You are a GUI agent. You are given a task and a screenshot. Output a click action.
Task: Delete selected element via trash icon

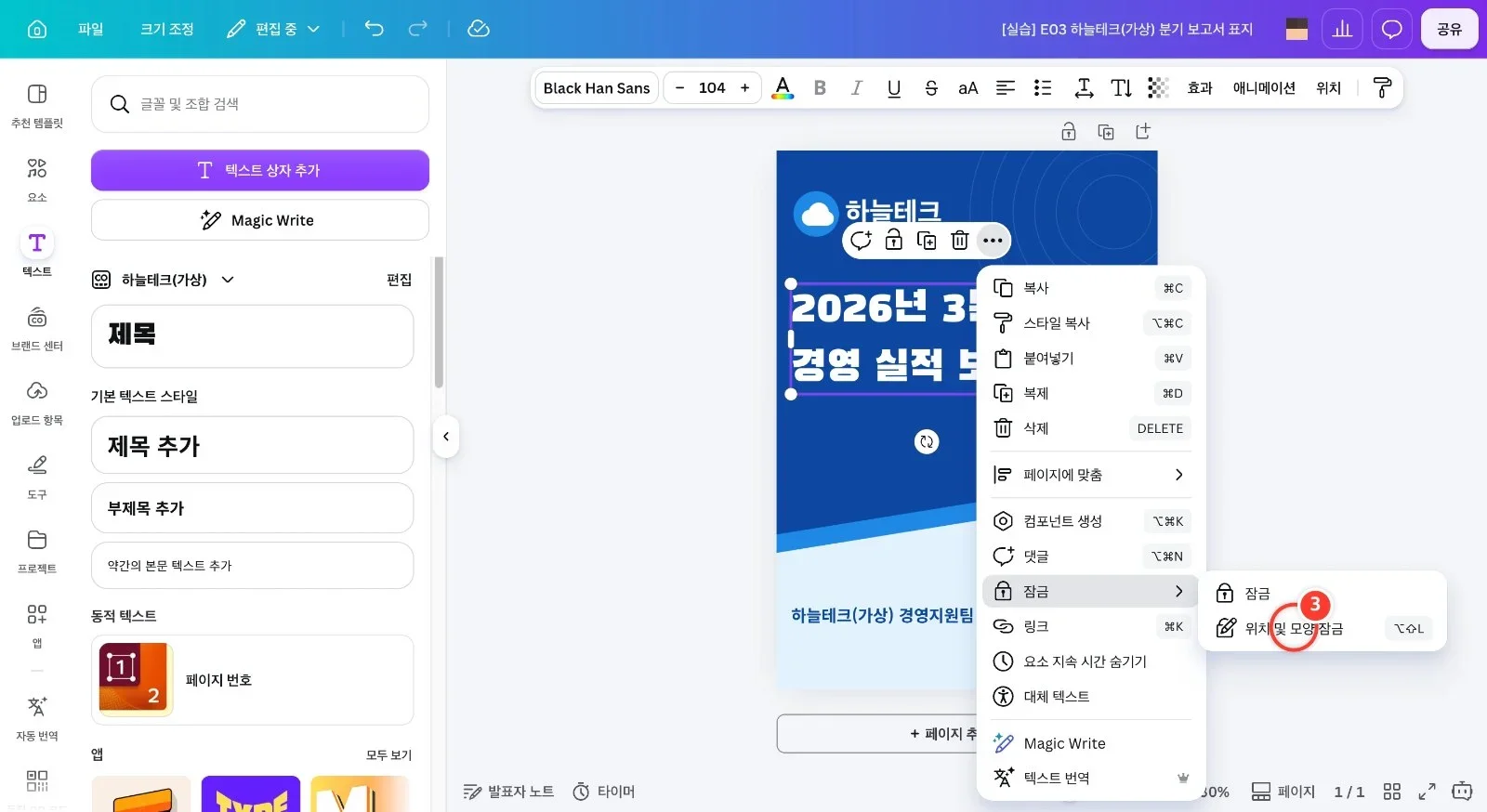[x=960, y=241]
